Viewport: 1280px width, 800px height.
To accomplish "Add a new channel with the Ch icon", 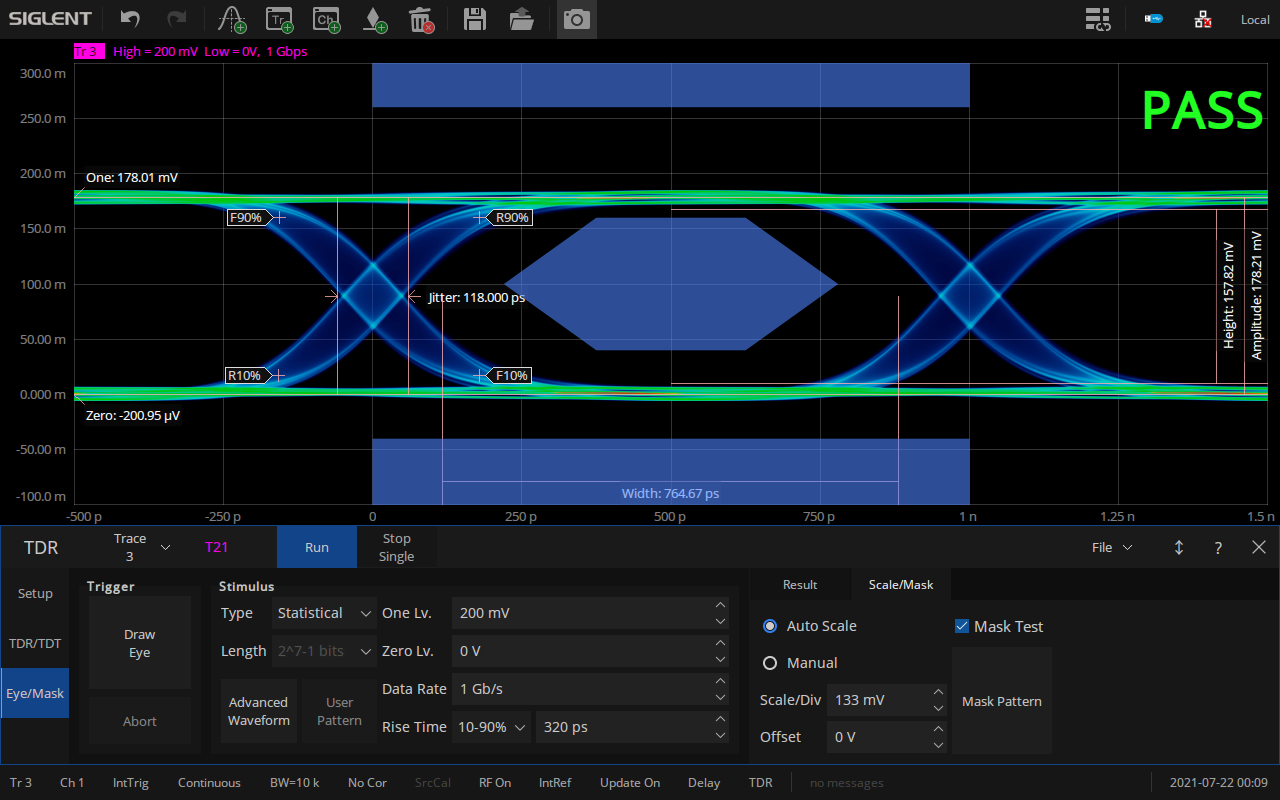I will (326, 19).
